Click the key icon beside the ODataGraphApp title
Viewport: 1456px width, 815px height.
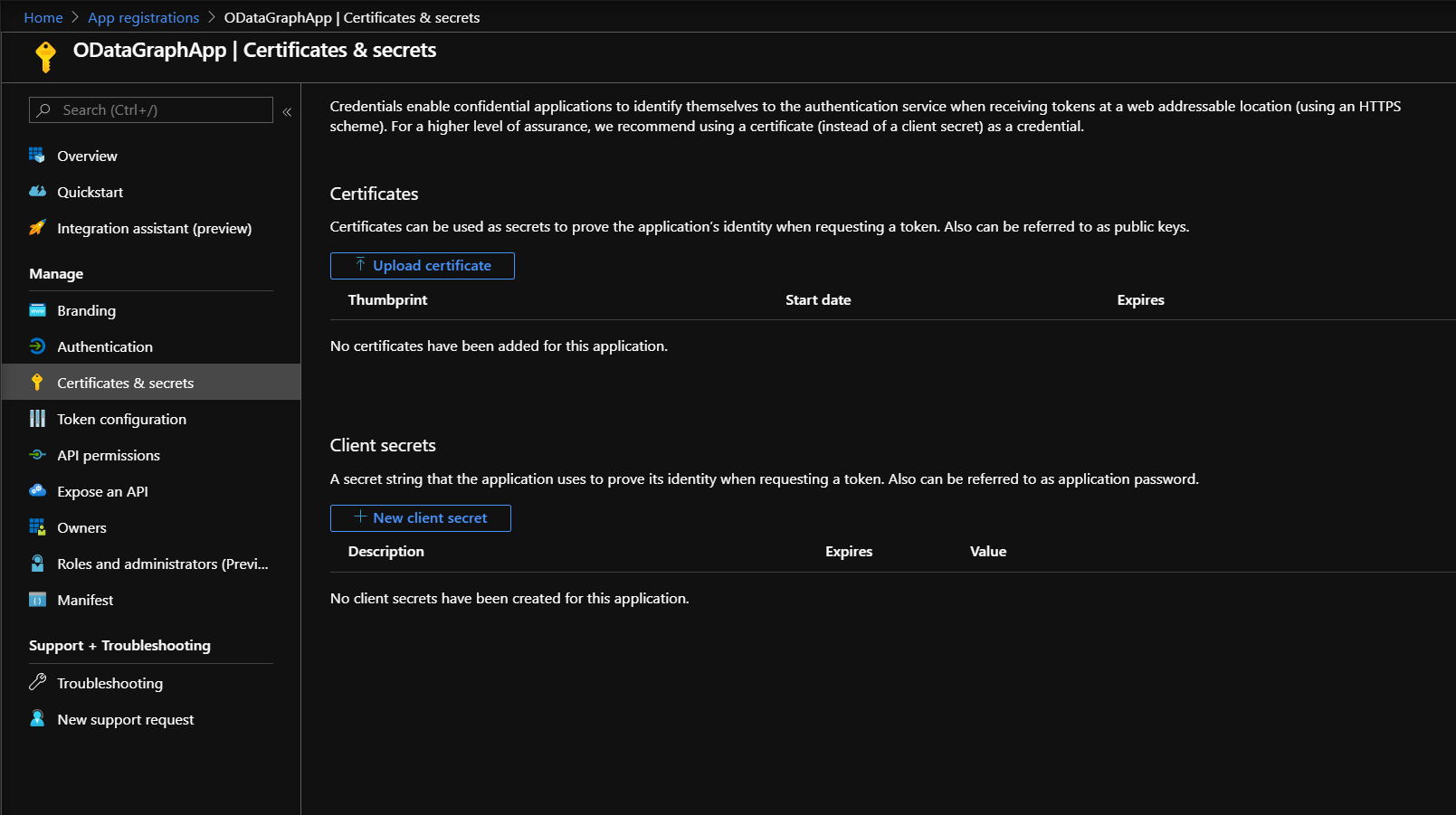45,56
